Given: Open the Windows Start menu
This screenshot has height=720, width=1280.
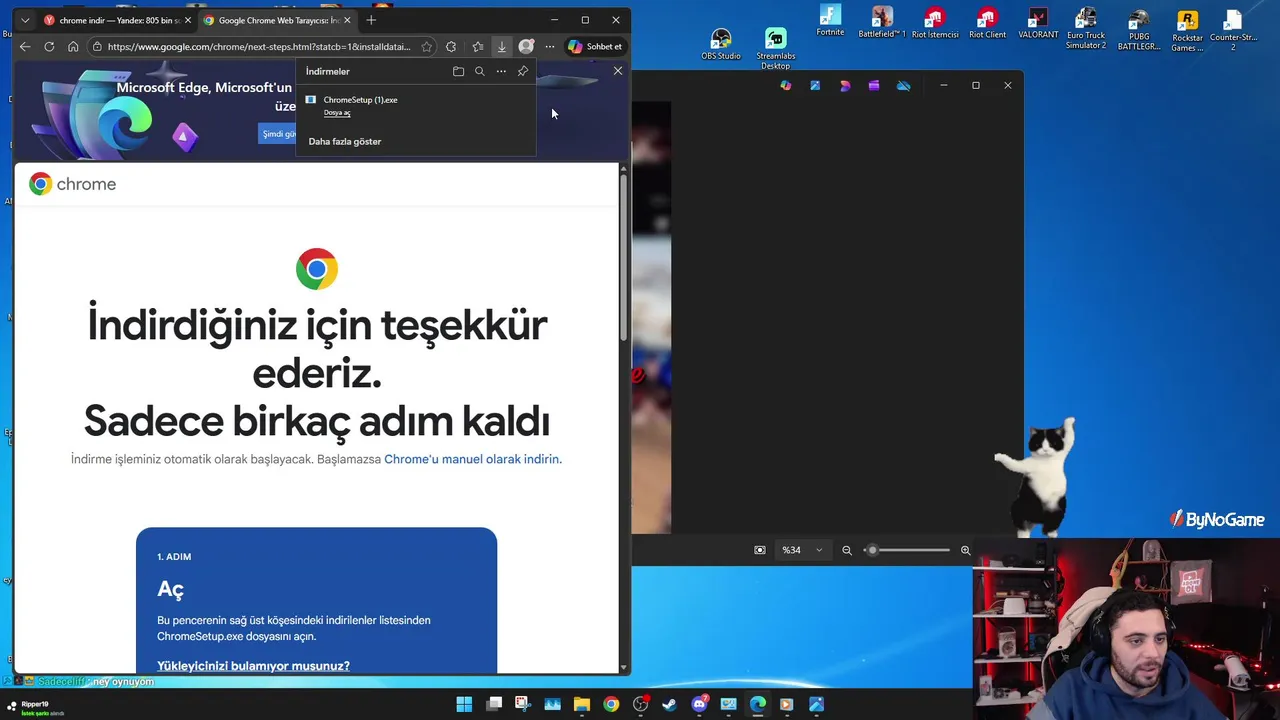Looking at the screenshot, I should (464, 704).
